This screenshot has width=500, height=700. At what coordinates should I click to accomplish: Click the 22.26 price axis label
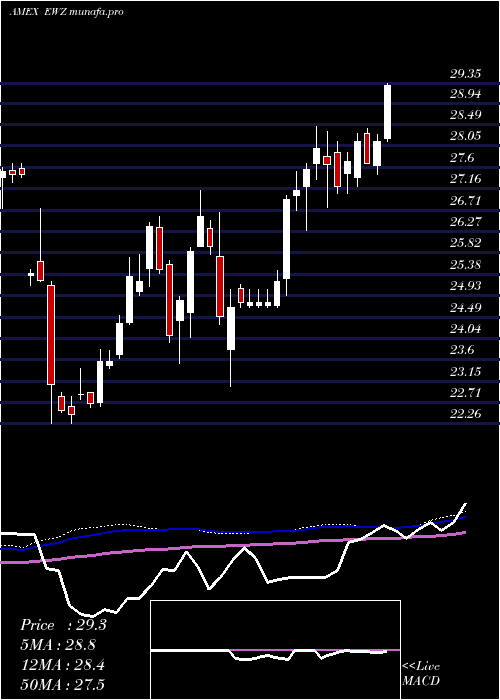(465, 414)
